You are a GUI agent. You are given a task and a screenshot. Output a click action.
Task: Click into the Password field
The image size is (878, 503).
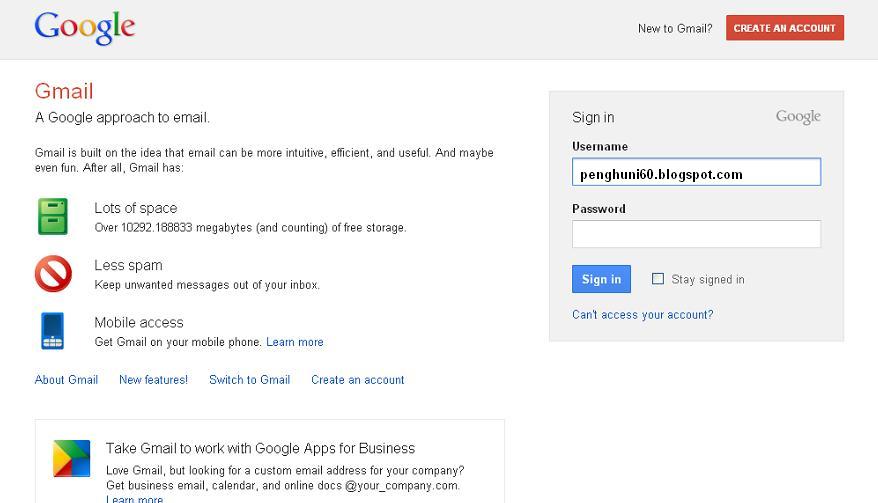click(x=696, y=234)
